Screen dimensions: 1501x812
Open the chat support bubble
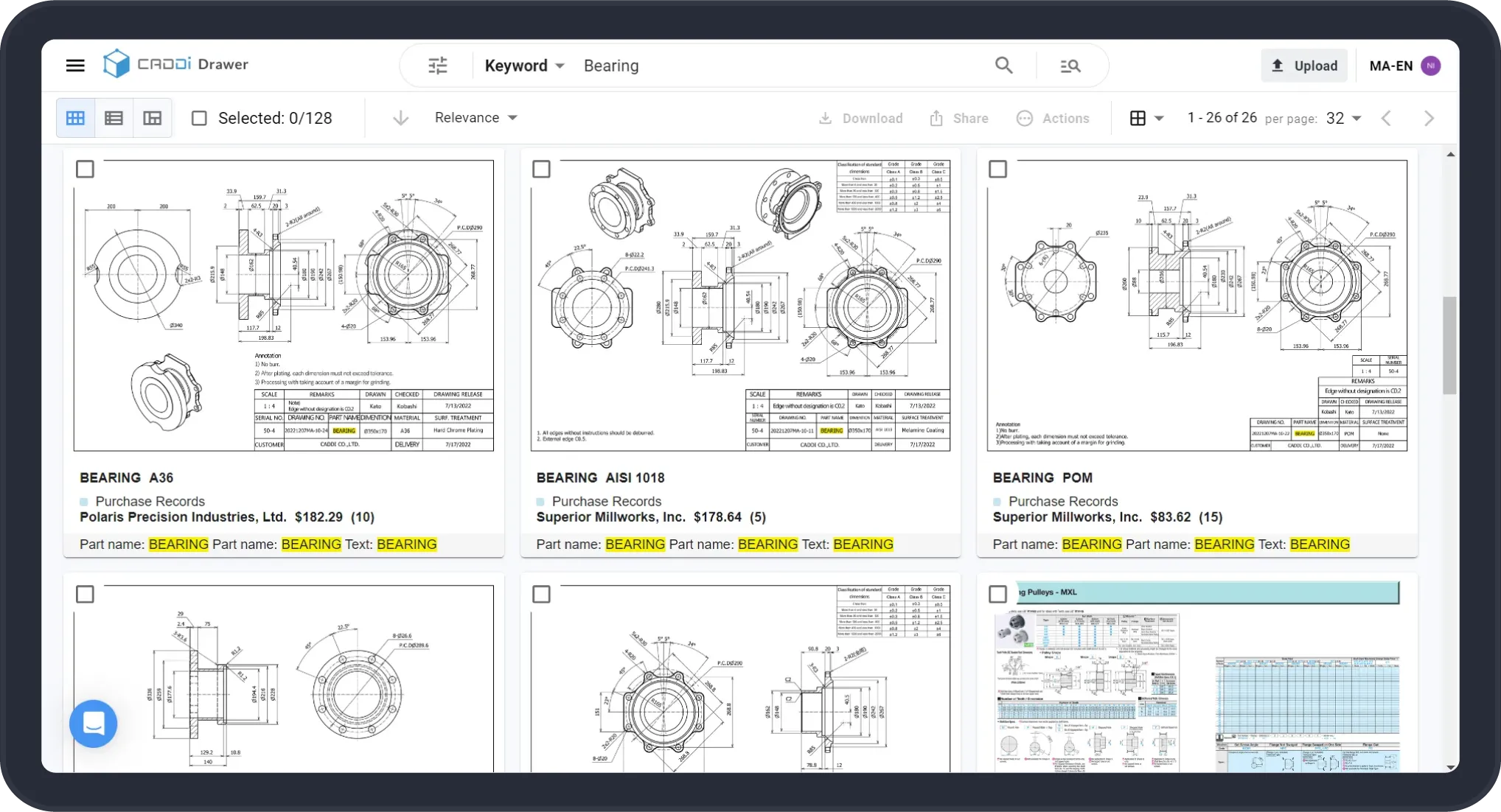click(x=94, y=723)
